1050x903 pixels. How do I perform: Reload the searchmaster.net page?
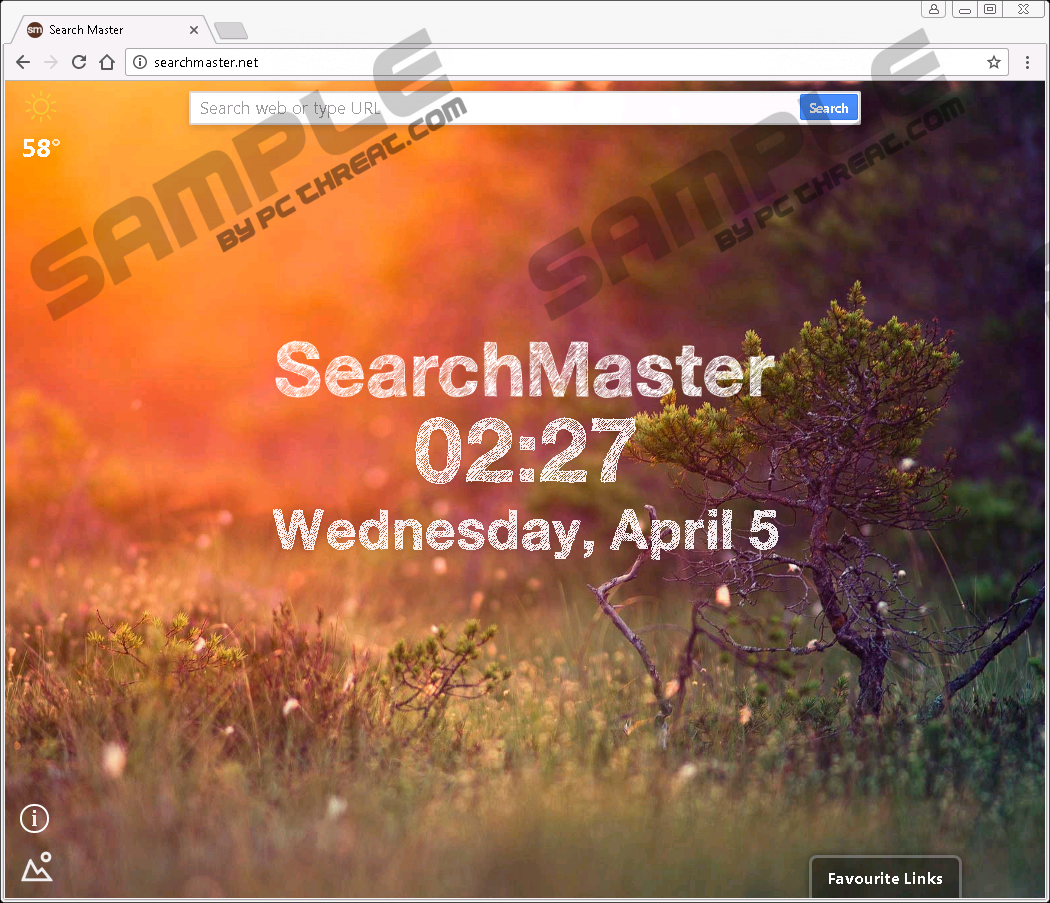coord(79,62)
